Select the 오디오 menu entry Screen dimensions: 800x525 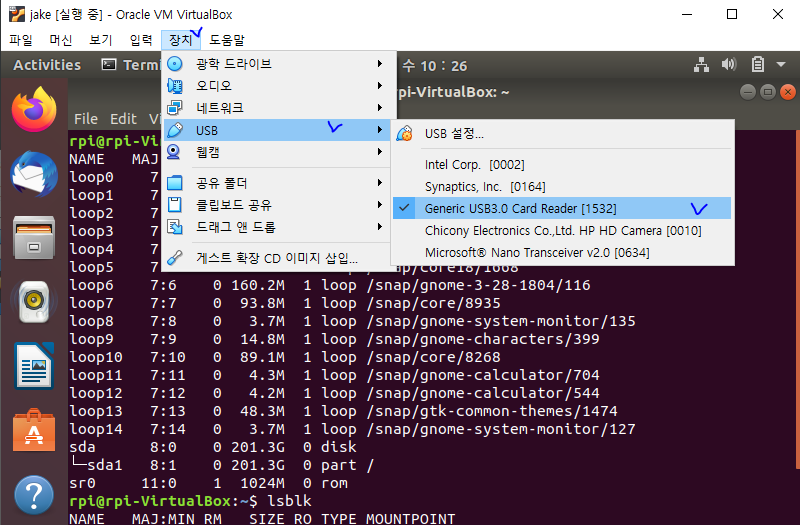point(279,86)
